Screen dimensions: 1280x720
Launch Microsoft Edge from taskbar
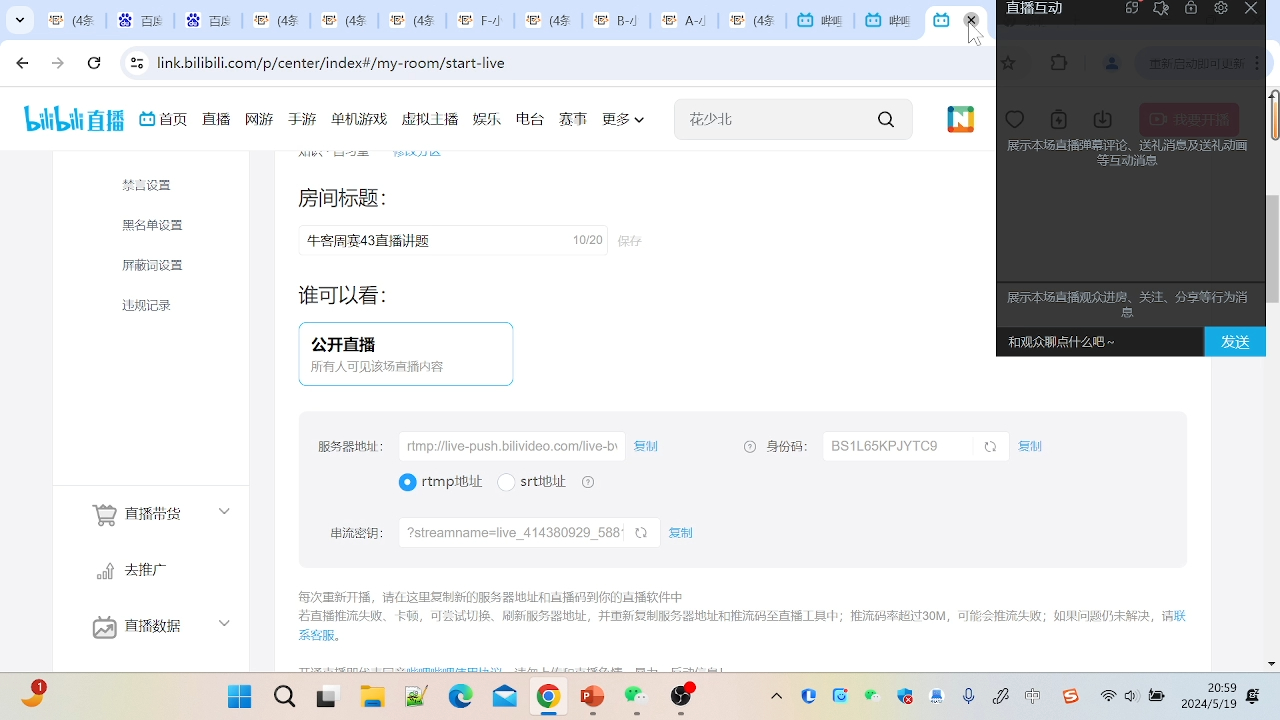pos(460,697)
